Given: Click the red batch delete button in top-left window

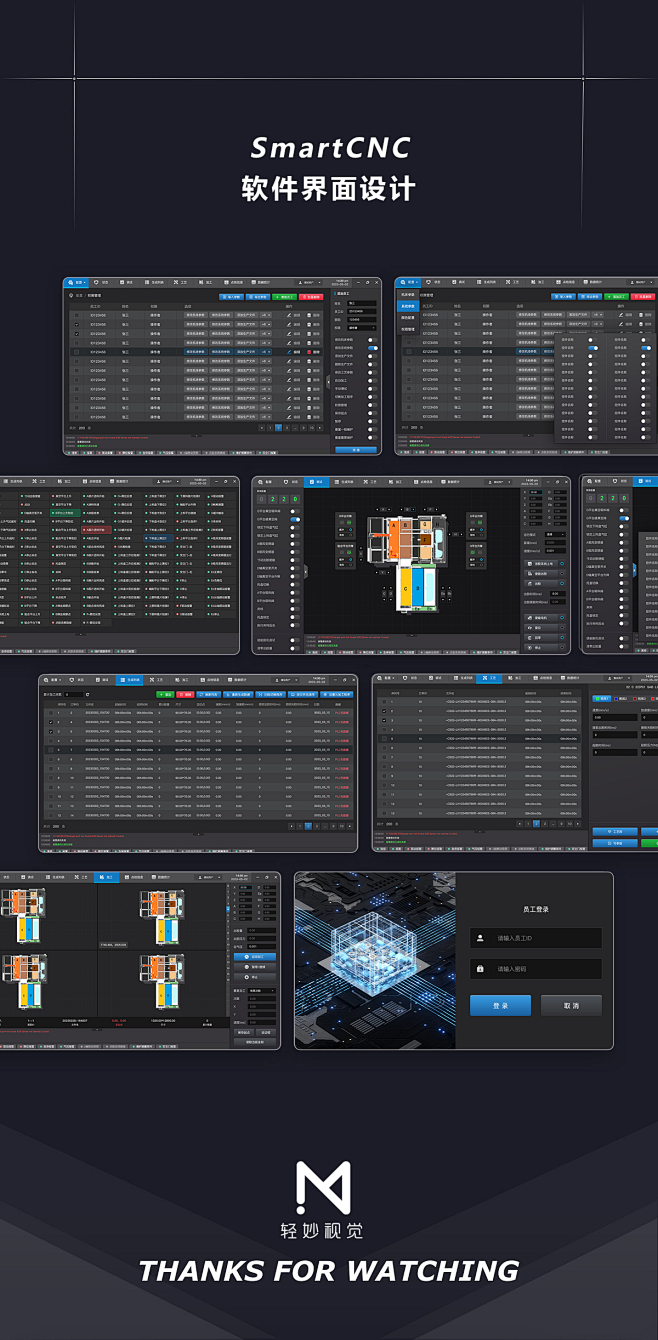Looking at the screenshot, I should tap(311, 297).
